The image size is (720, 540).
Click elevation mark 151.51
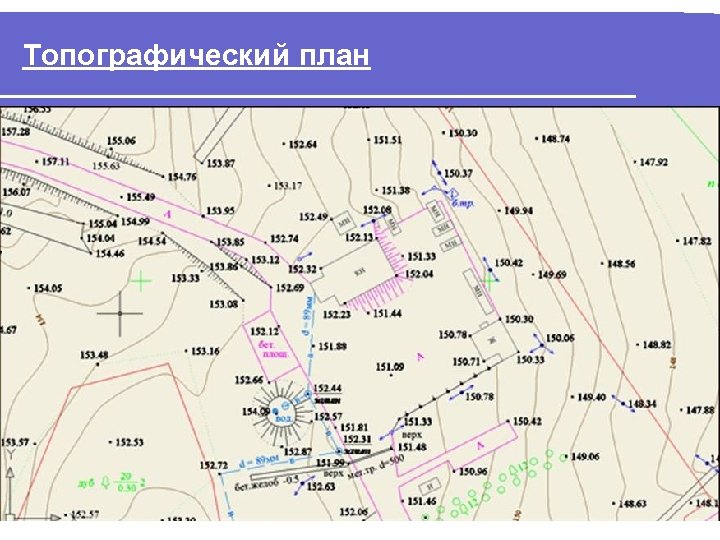pos(387,140)
